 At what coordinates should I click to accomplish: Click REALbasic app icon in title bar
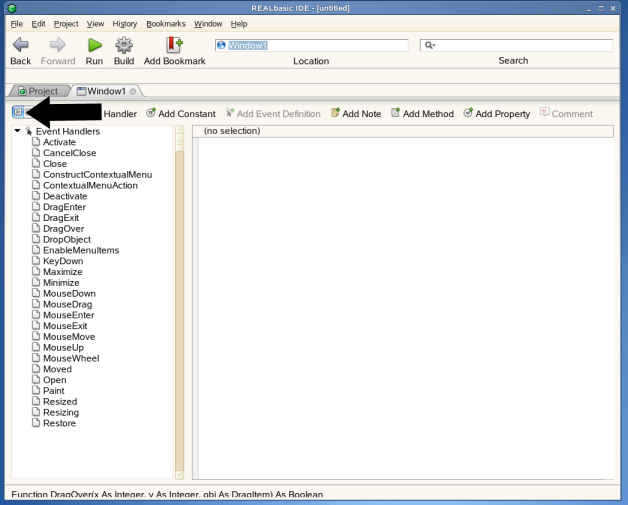pyautogui.click(x=12, y=8)
